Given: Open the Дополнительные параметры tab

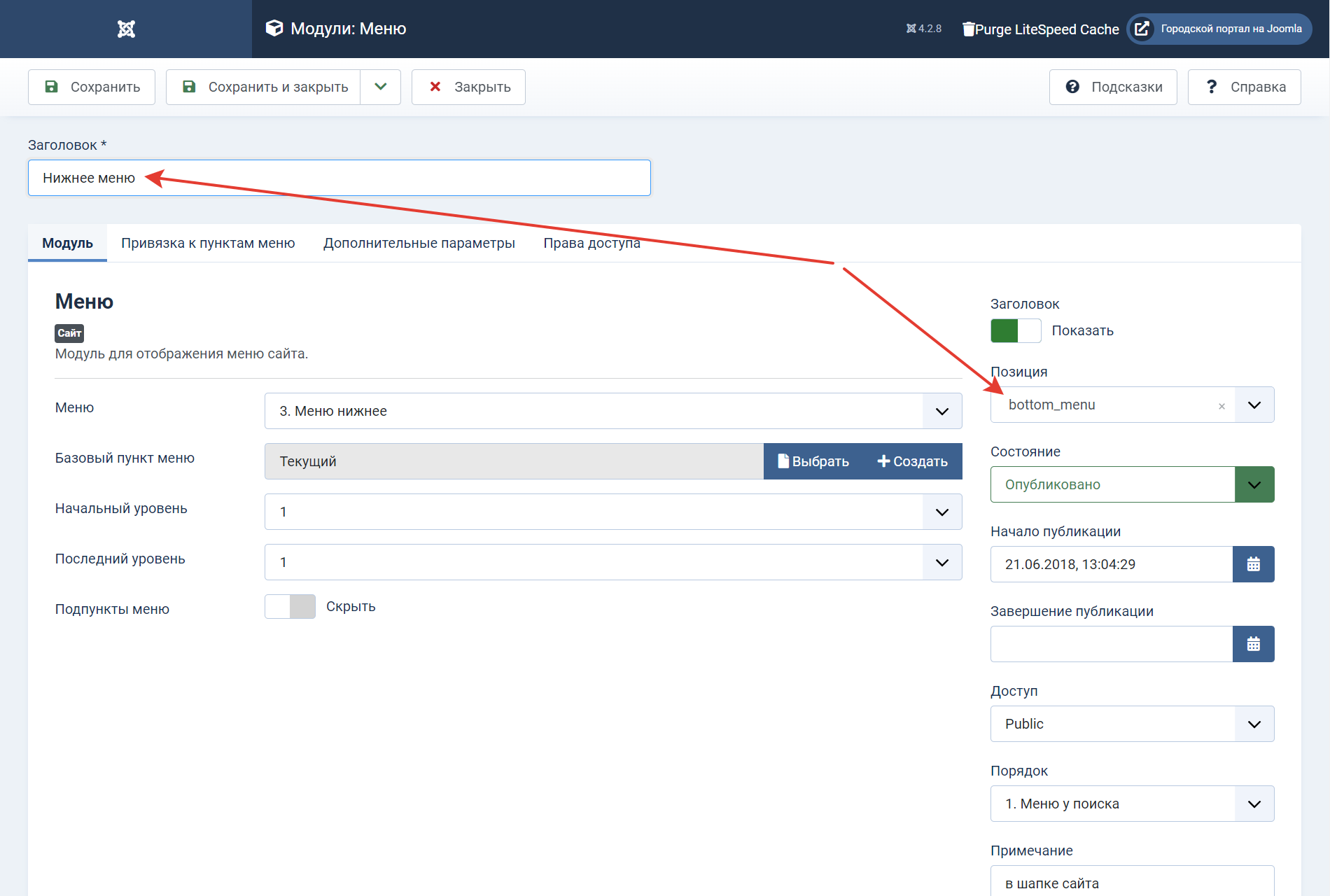Looking at the screenshot, I should tap(419, 243).
